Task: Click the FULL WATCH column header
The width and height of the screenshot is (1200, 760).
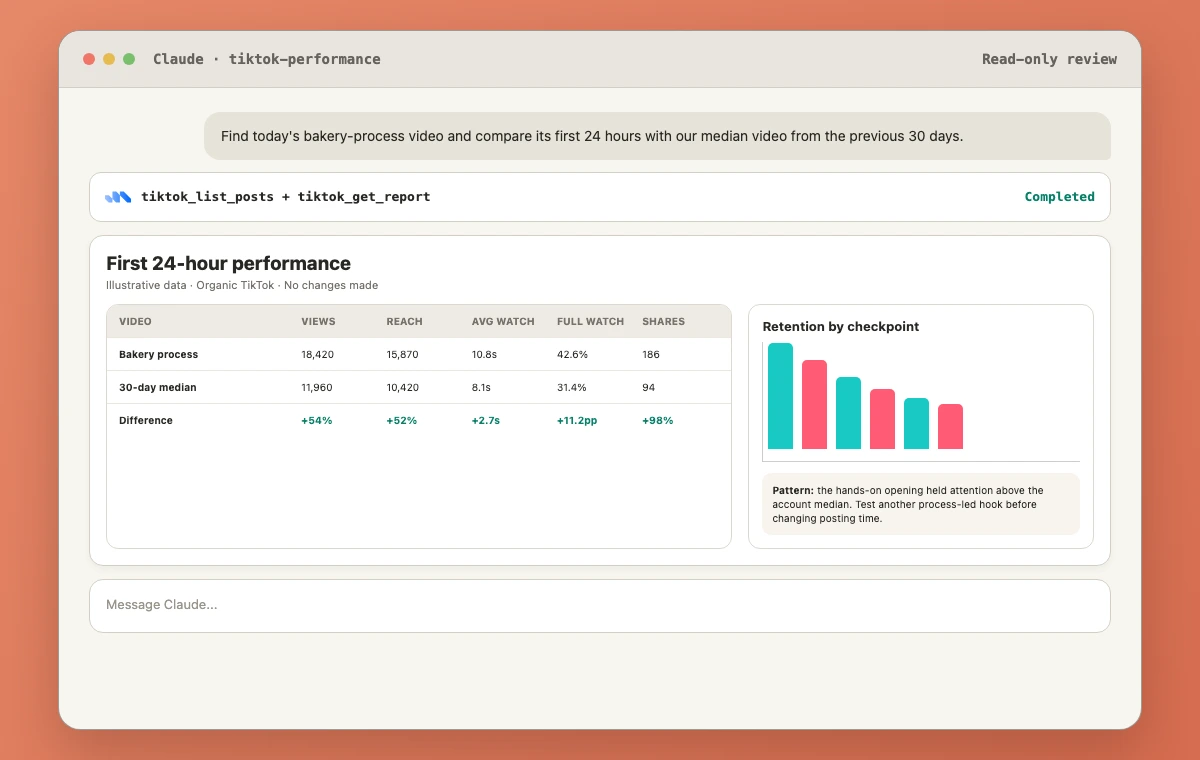Action: click(x=590, y=322)
